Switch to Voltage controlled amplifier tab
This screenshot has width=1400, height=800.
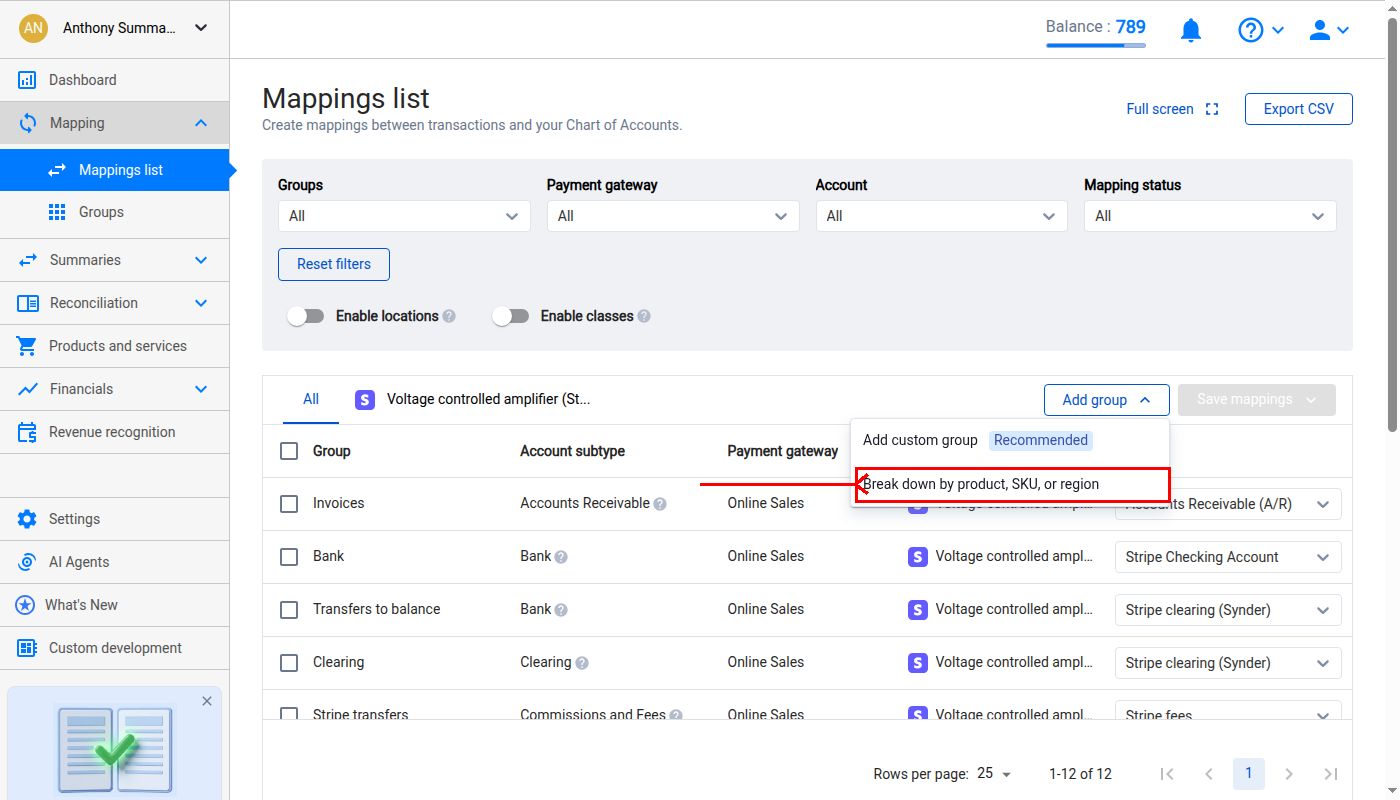click(x=473, y=400)
